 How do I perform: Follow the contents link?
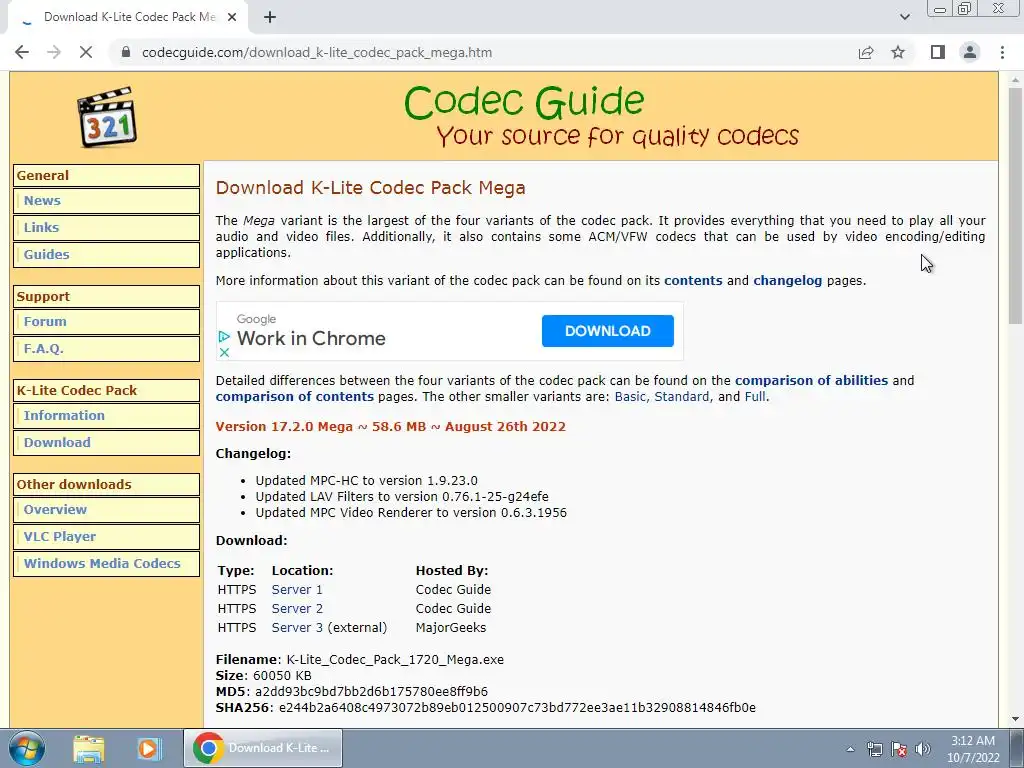click(x=693, y=281)
